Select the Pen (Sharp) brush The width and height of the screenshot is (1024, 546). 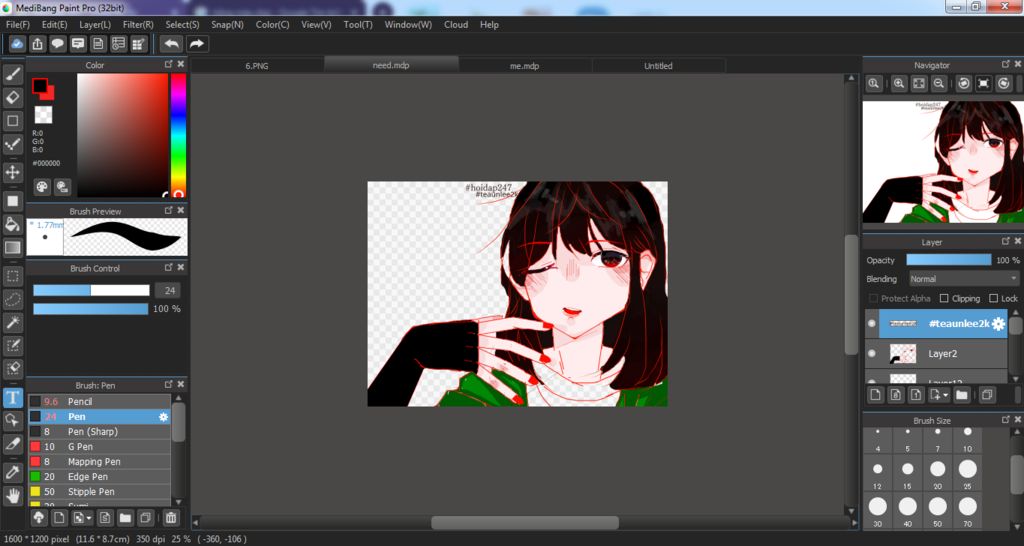99,432
